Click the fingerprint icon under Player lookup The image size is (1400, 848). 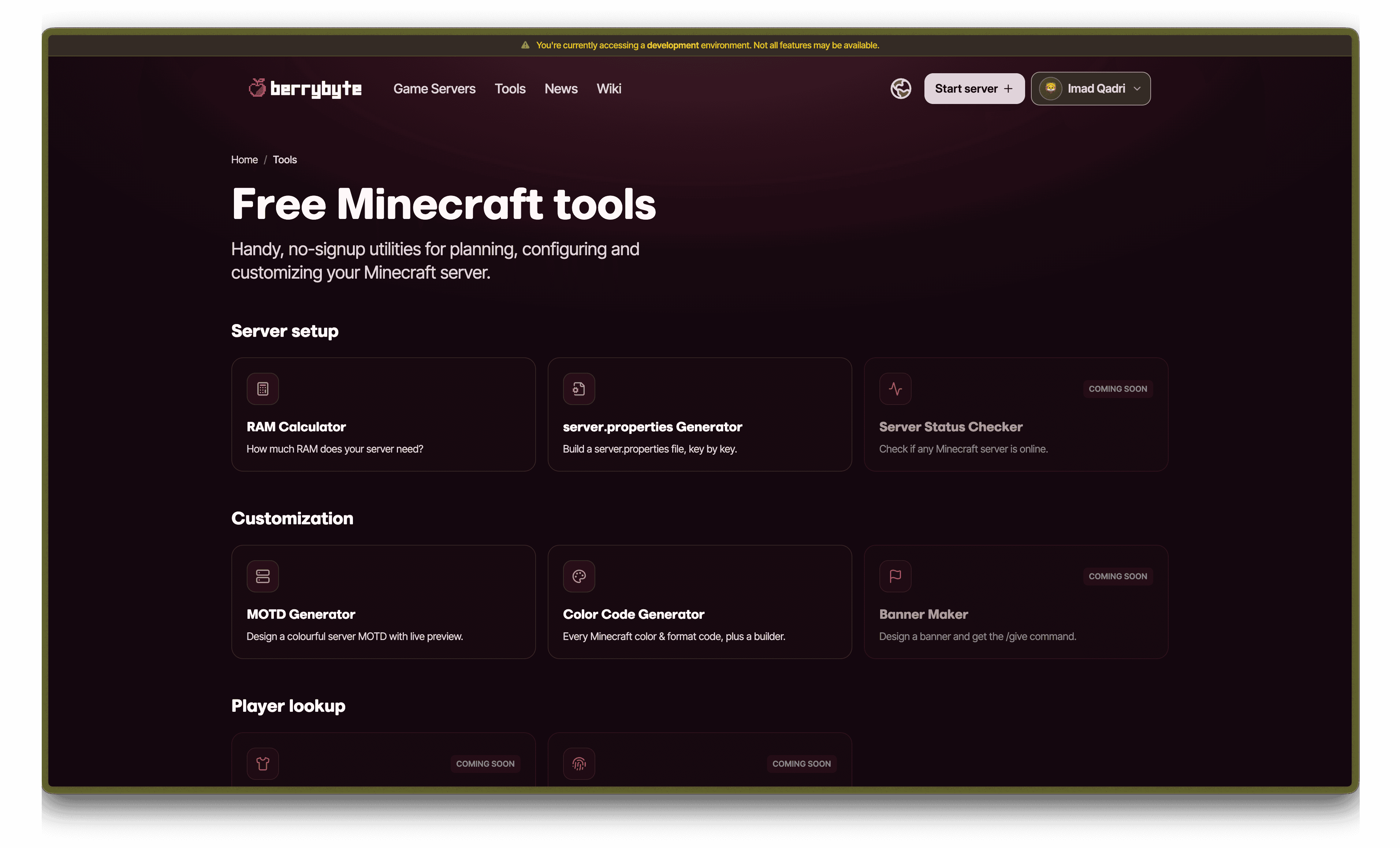(579, 764)
